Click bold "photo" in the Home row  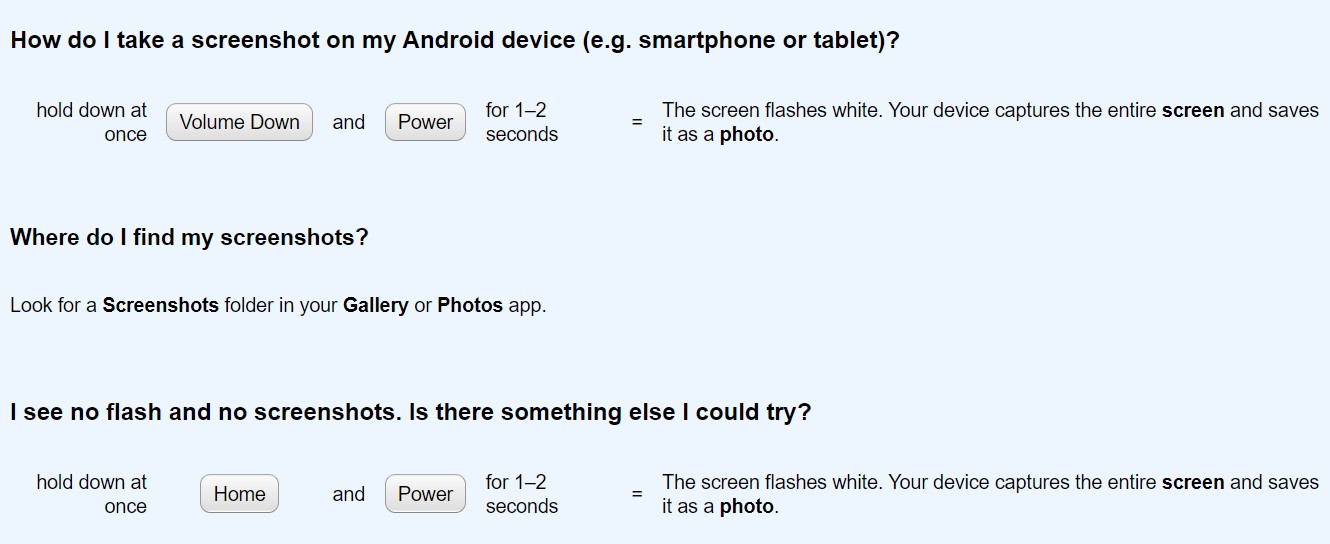click(746, 506)
